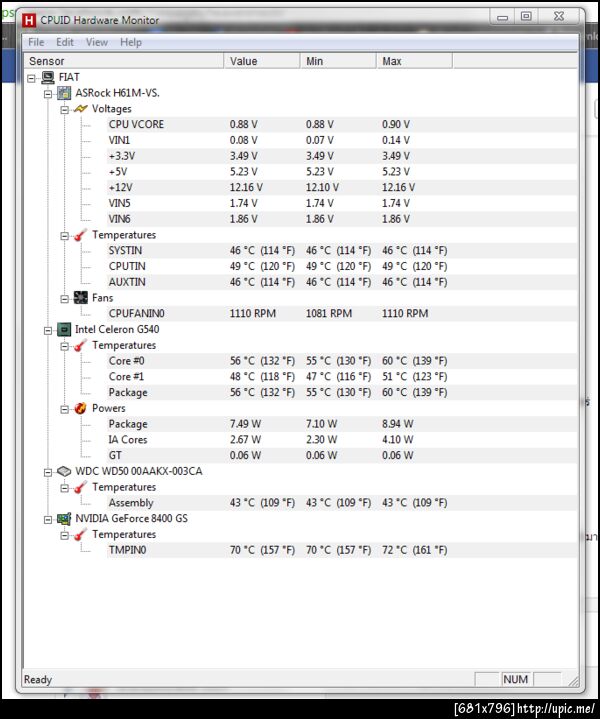Collapse the FIAT root node
The image size is (600, 719).
(x=31, y=78)
